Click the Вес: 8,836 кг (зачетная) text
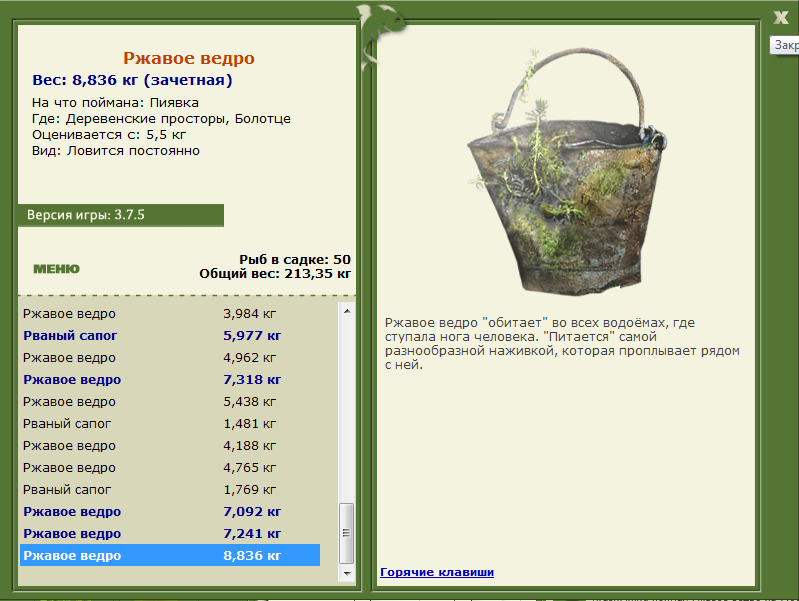The width and height of the screenshot is (799, 601). 132,80
